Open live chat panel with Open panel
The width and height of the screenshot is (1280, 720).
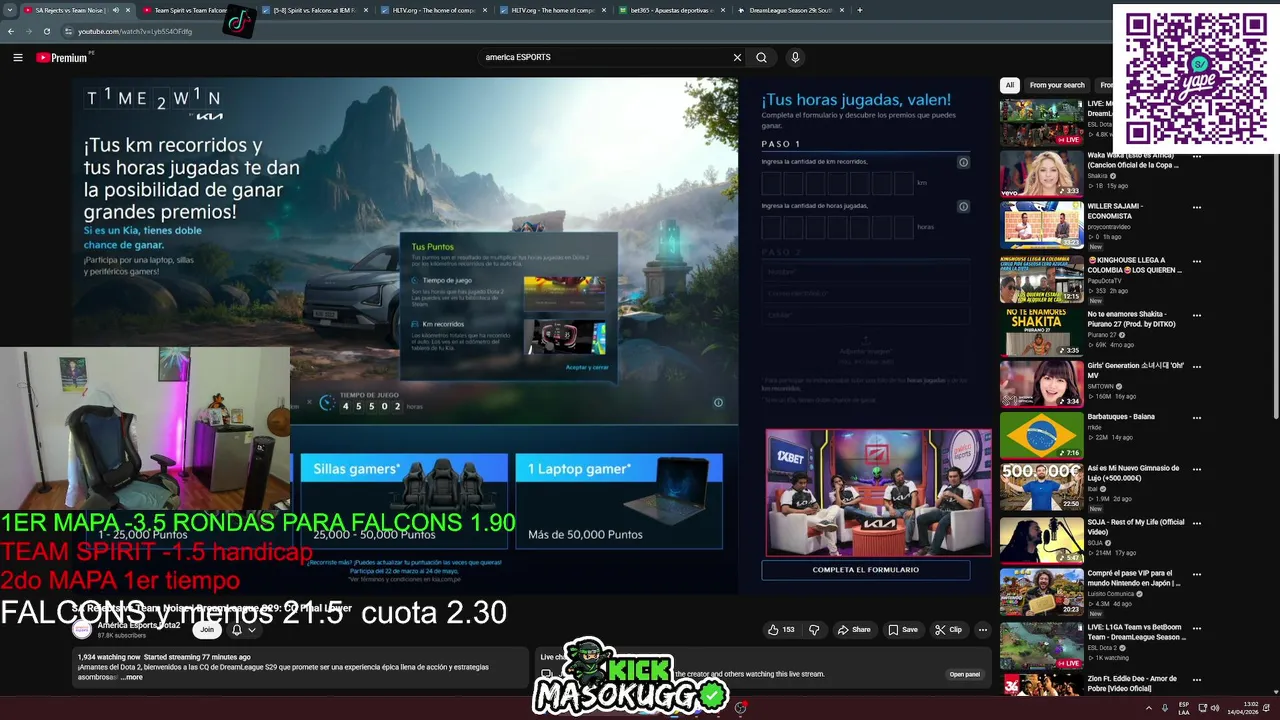(964, 674)
